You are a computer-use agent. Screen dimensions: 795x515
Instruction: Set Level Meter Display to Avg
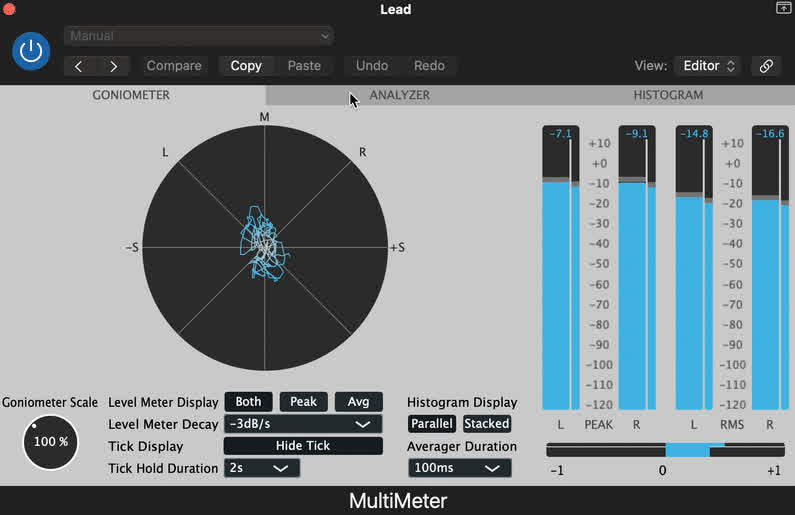pyautogui.click(x=358, y=402)
